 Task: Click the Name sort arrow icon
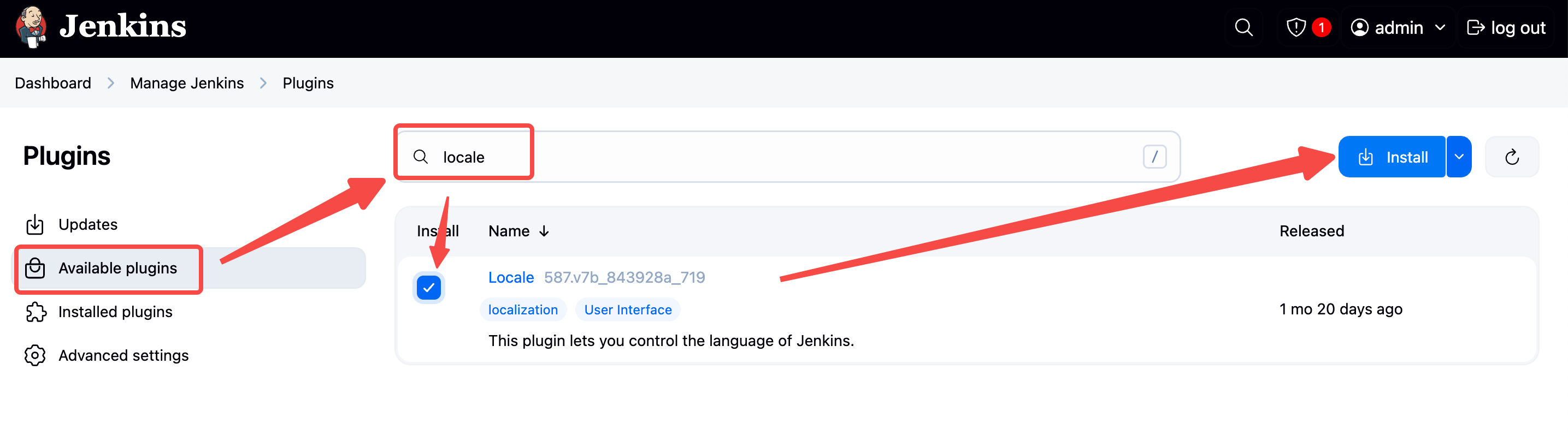544,231
